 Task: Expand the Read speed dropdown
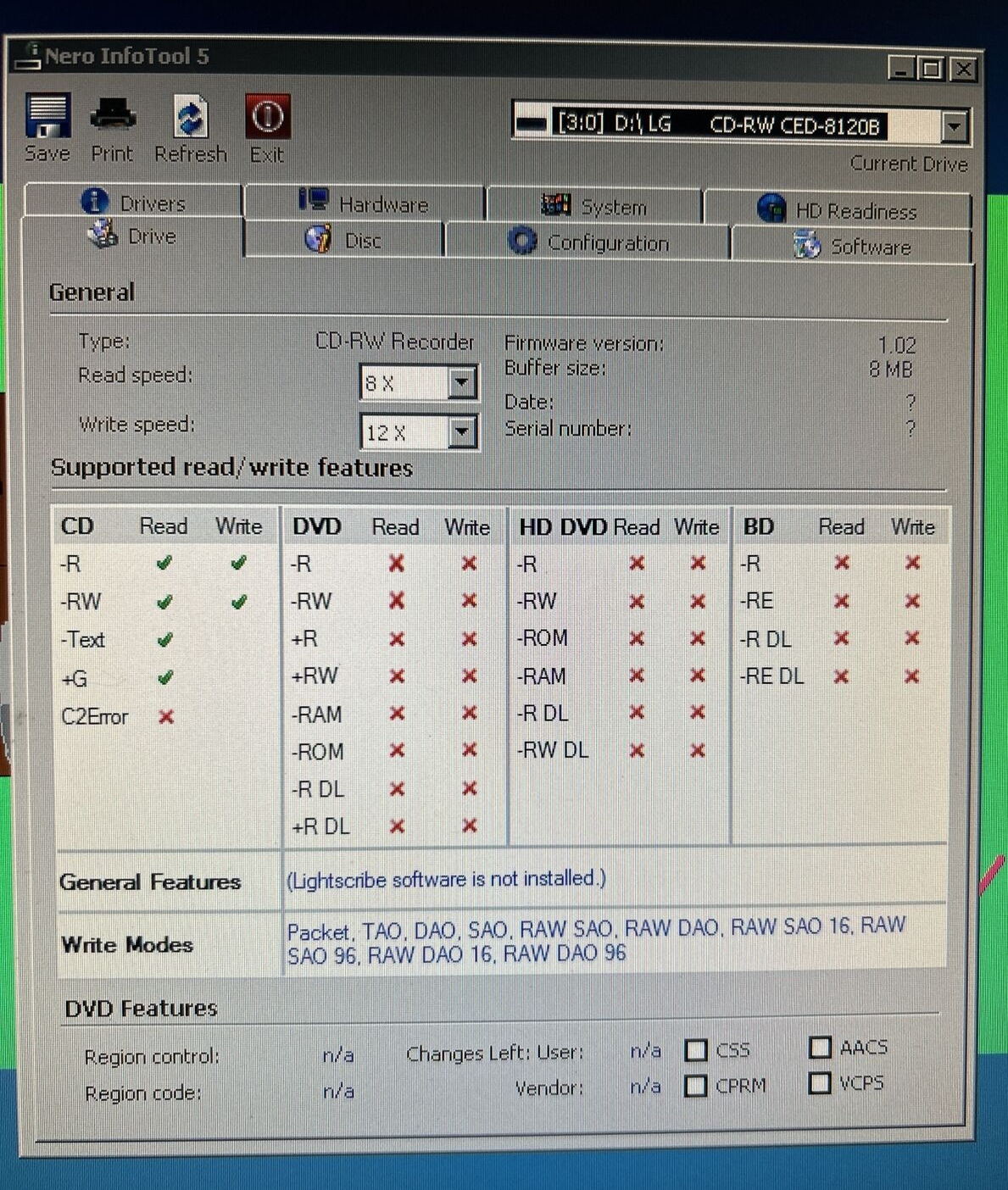coord(462,383)
